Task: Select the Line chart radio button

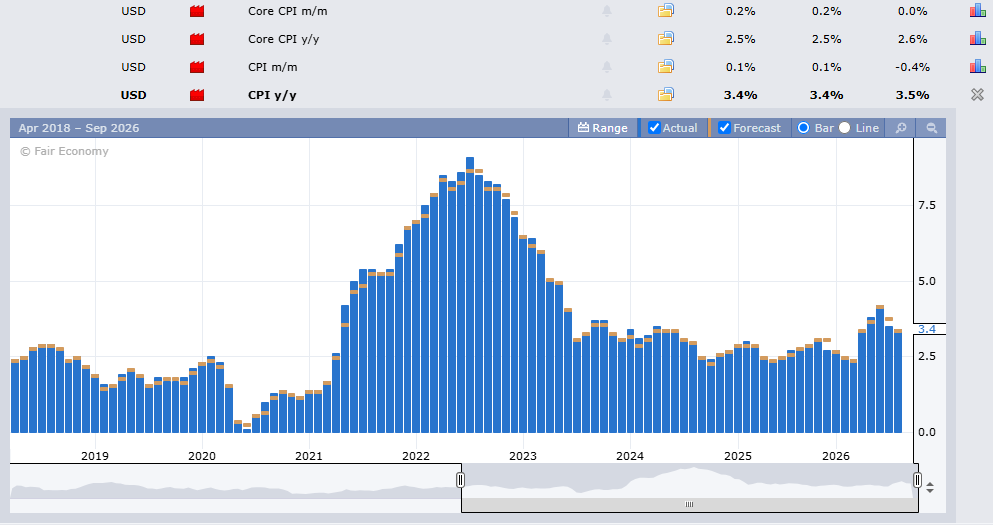Action: [844, 128]
